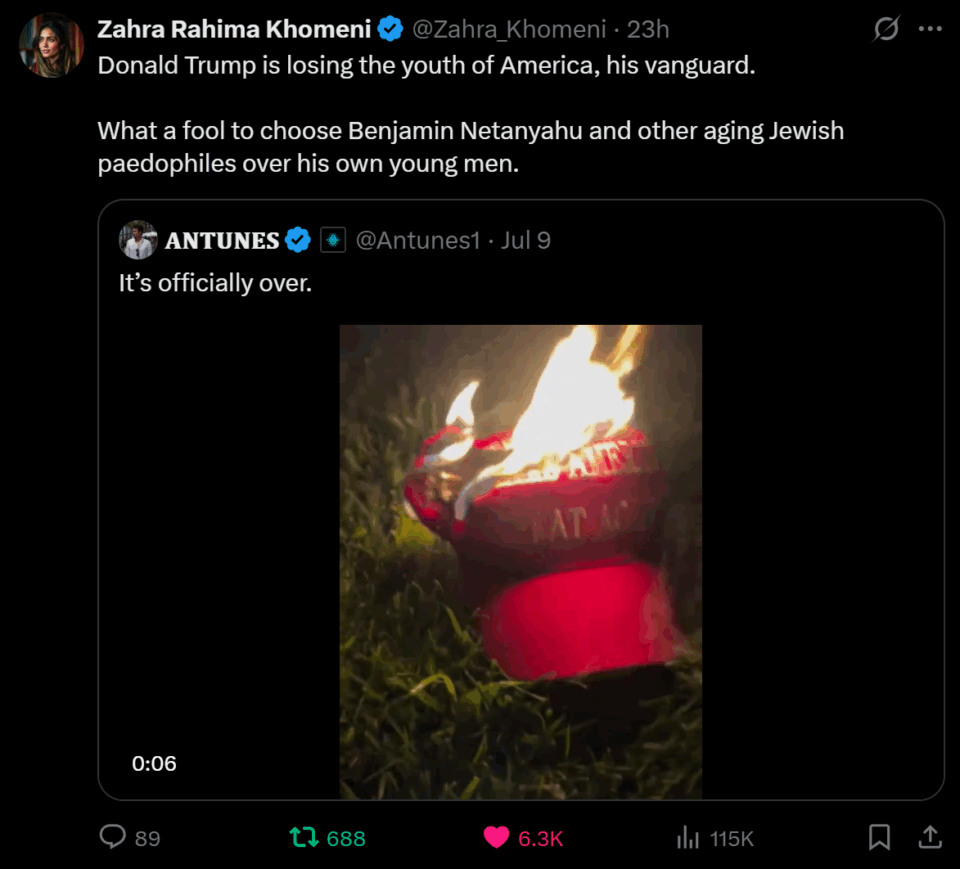The width and height of the screenshot is (960, 869).
Task: Open the @Antunes1 handle
Action: tap(418, 240)
